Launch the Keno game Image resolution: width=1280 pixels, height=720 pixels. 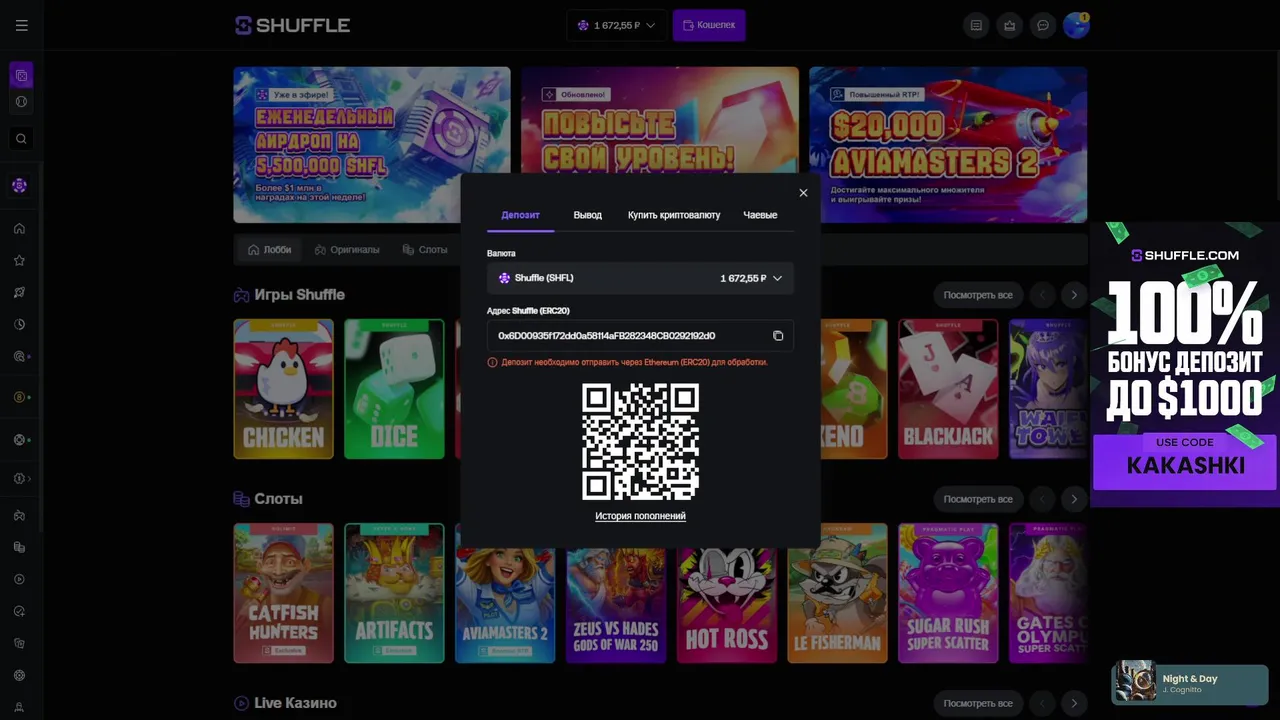click(853, 389)
